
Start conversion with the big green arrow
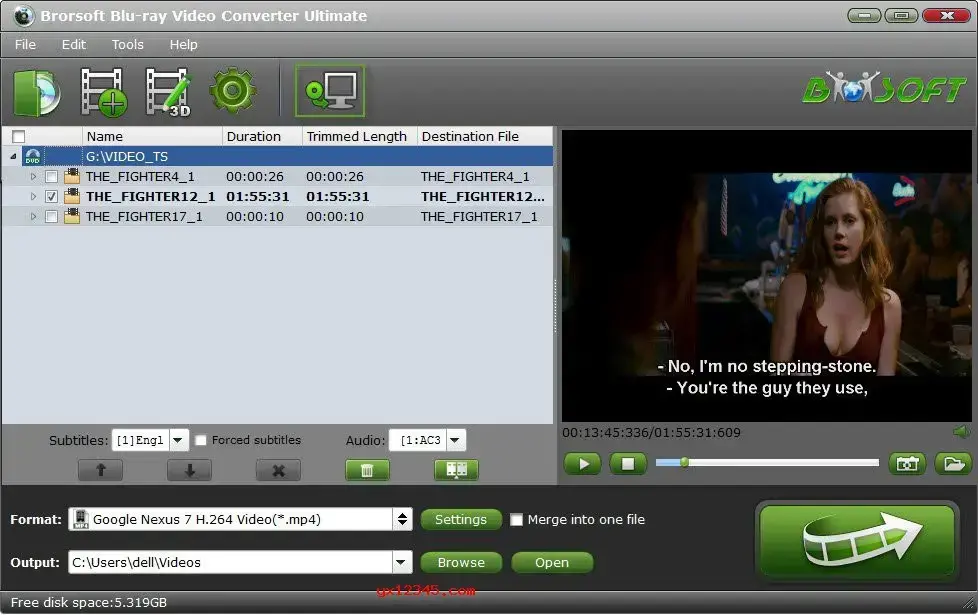pyautogui.click(x=856, y=541)
